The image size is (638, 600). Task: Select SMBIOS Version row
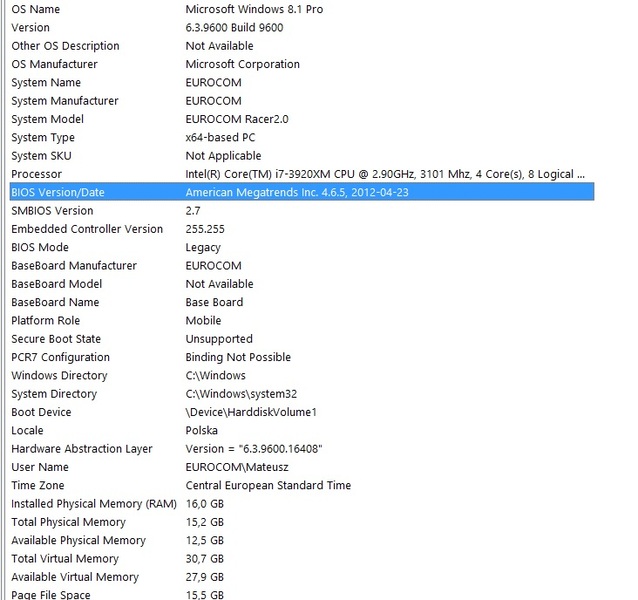(x=302, y=210)
